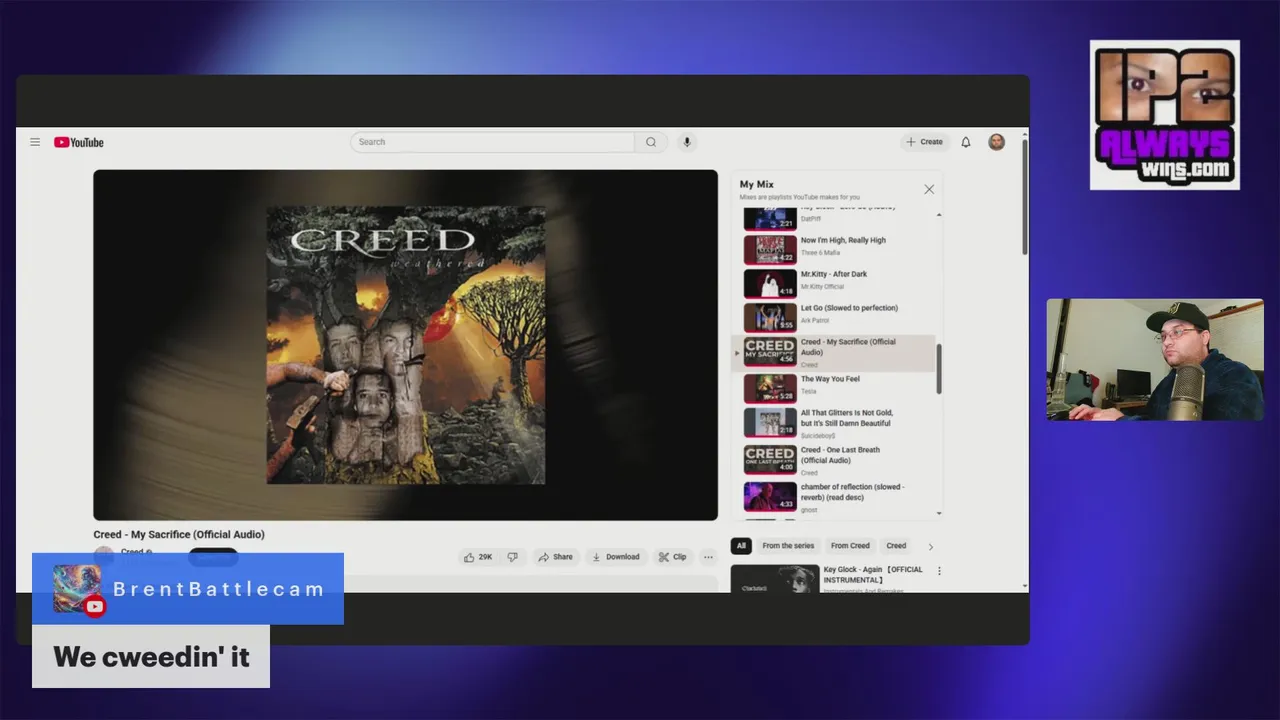The height and width of the screenshot is (720, 1280).
Task: Open the account avatar menu
Action: click(997, 142)
